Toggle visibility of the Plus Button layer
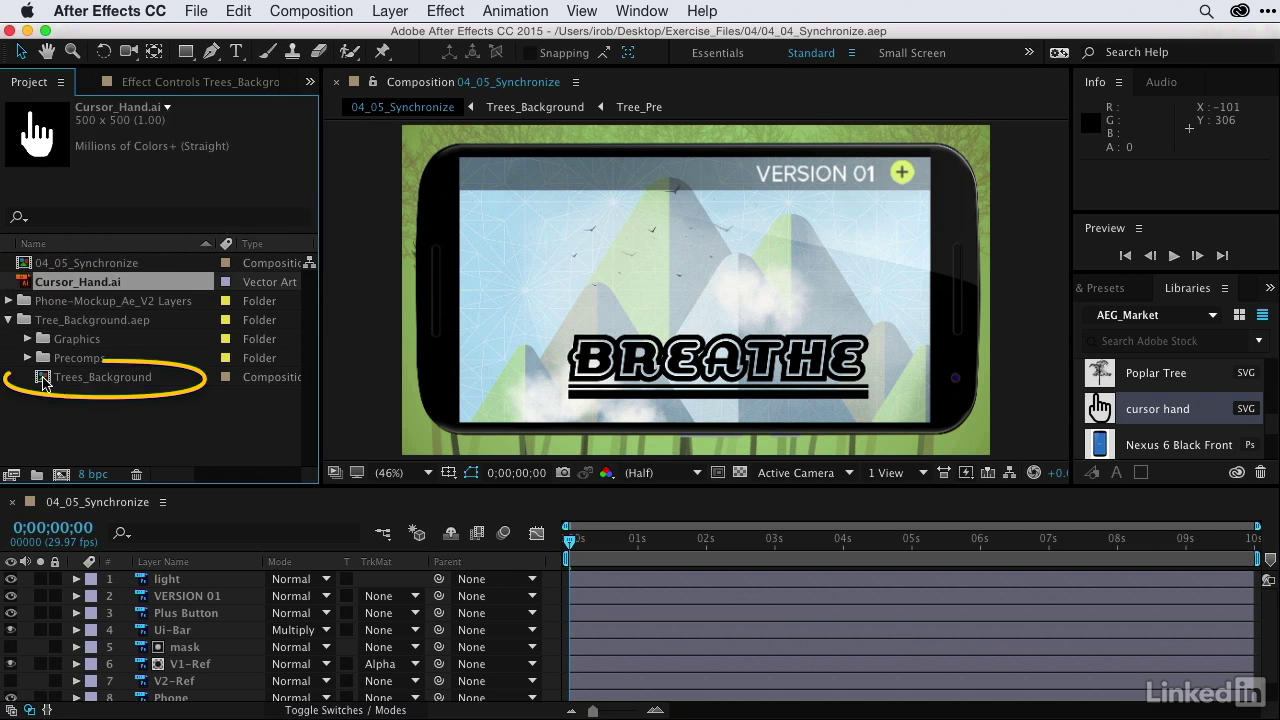1280x720 pixels. pos(11,613)
